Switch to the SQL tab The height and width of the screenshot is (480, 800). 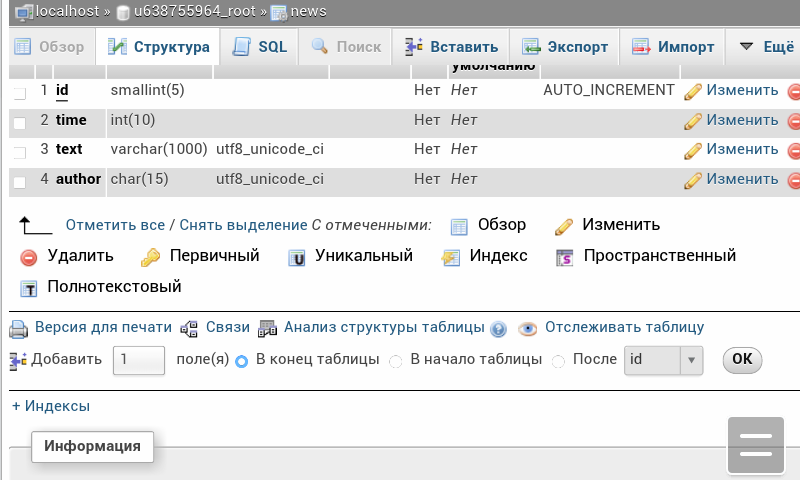[x=260, y=47]
